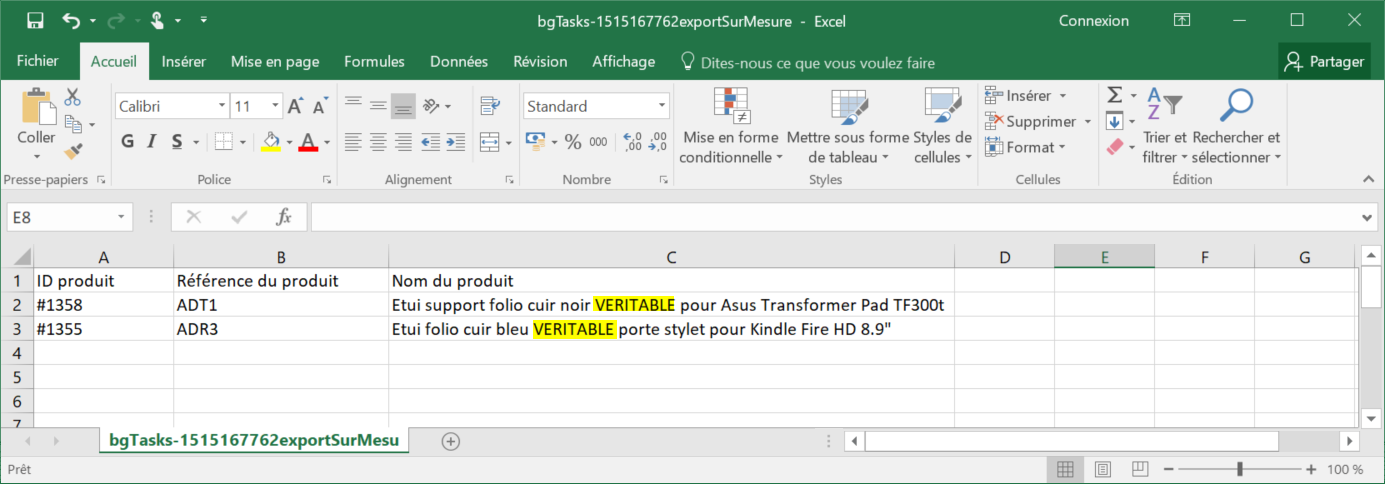
Task: Click the accounting currency format icon
Action: click(535, 141)
